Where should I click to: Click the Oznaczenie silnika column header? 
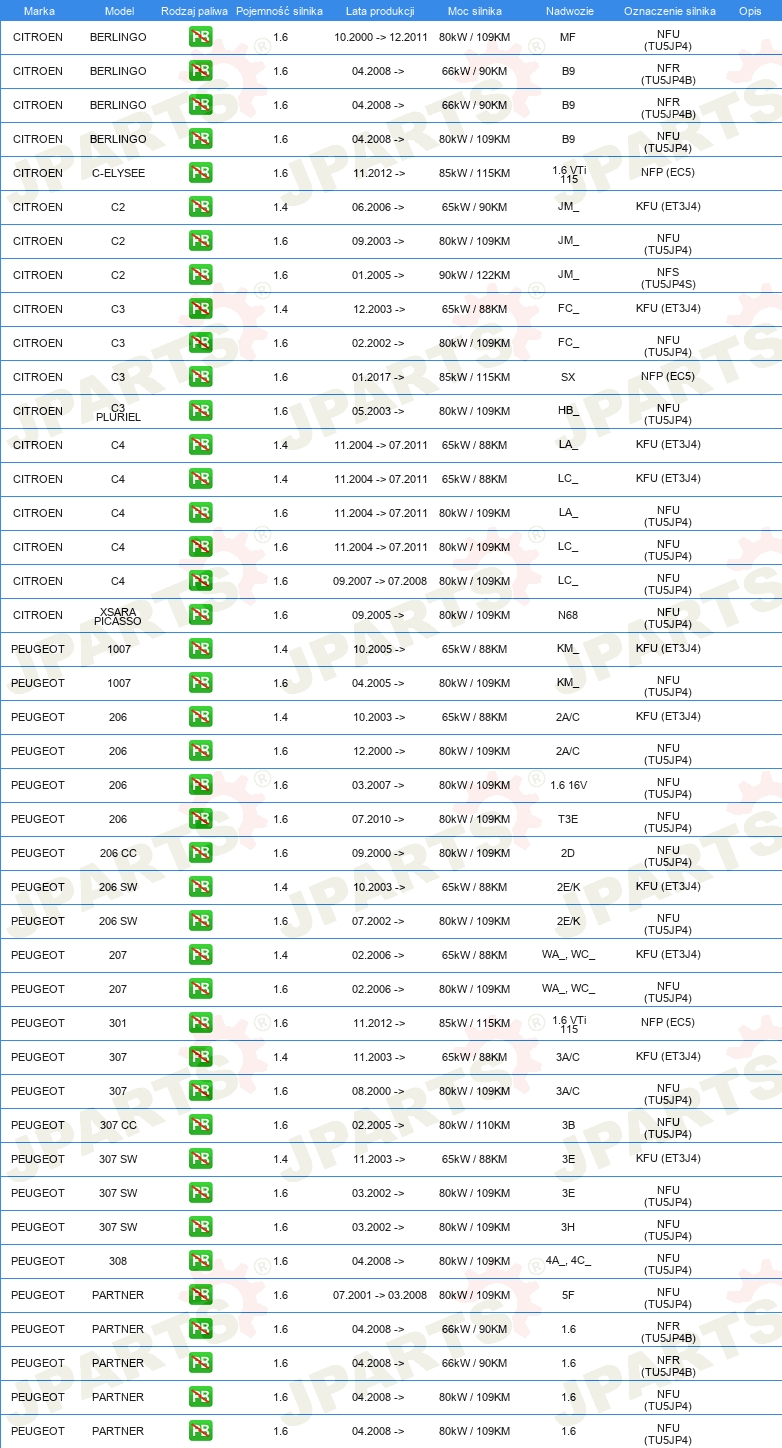[x=669, y=11]
